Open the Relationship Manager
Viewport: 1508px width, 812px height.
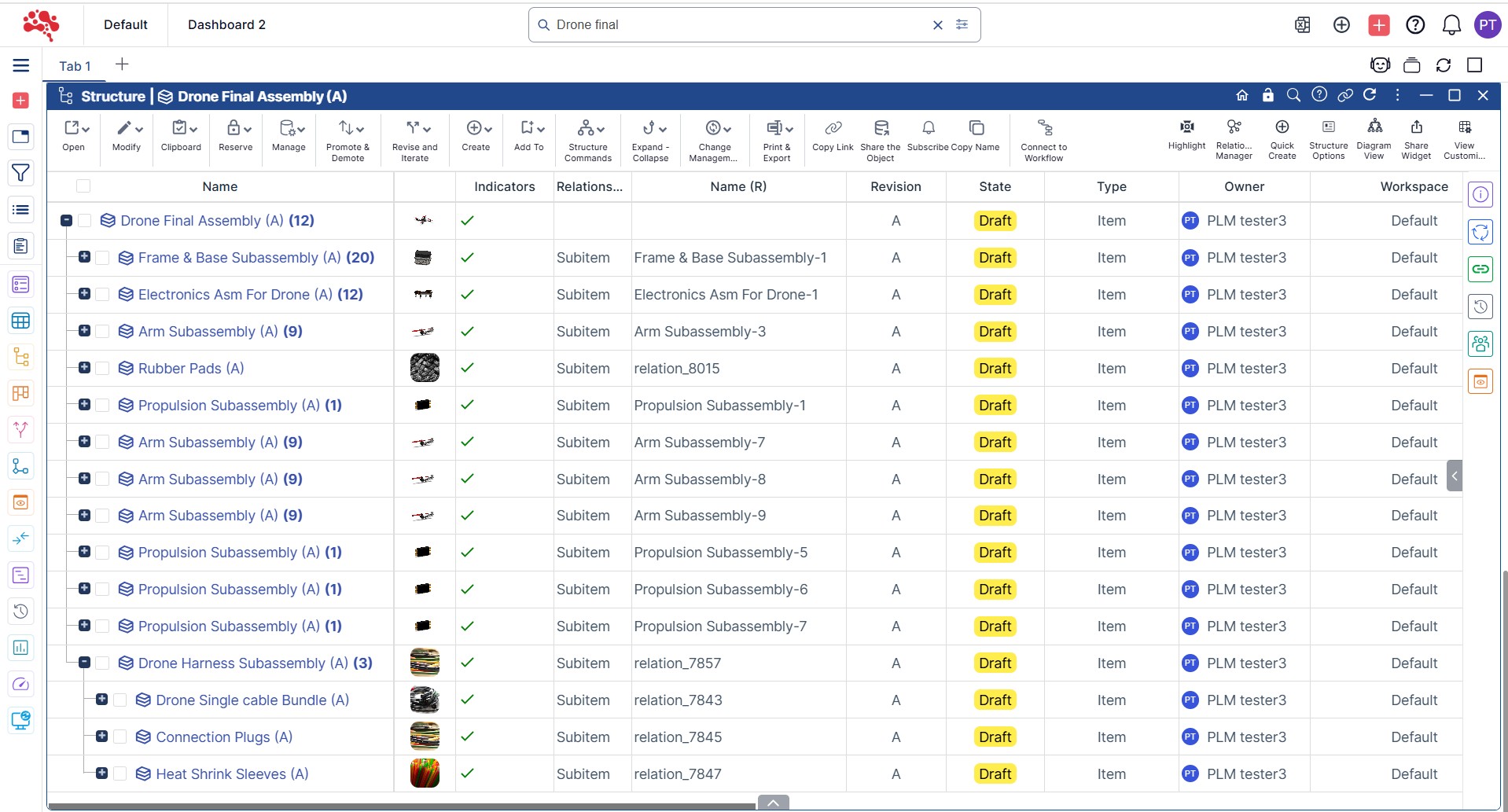(1234, 127)
